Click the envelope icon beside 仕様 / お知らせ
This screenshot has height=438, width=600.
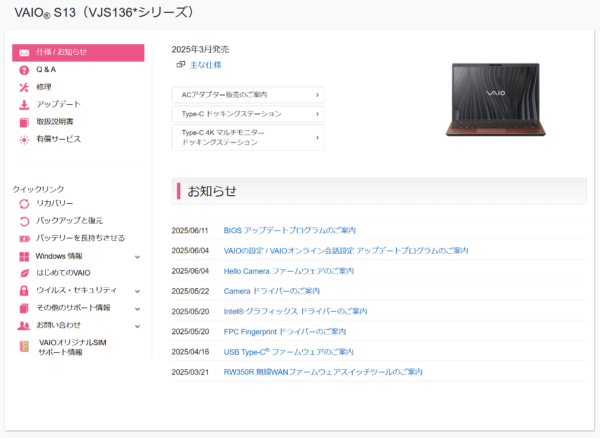[x=24, y=52]
